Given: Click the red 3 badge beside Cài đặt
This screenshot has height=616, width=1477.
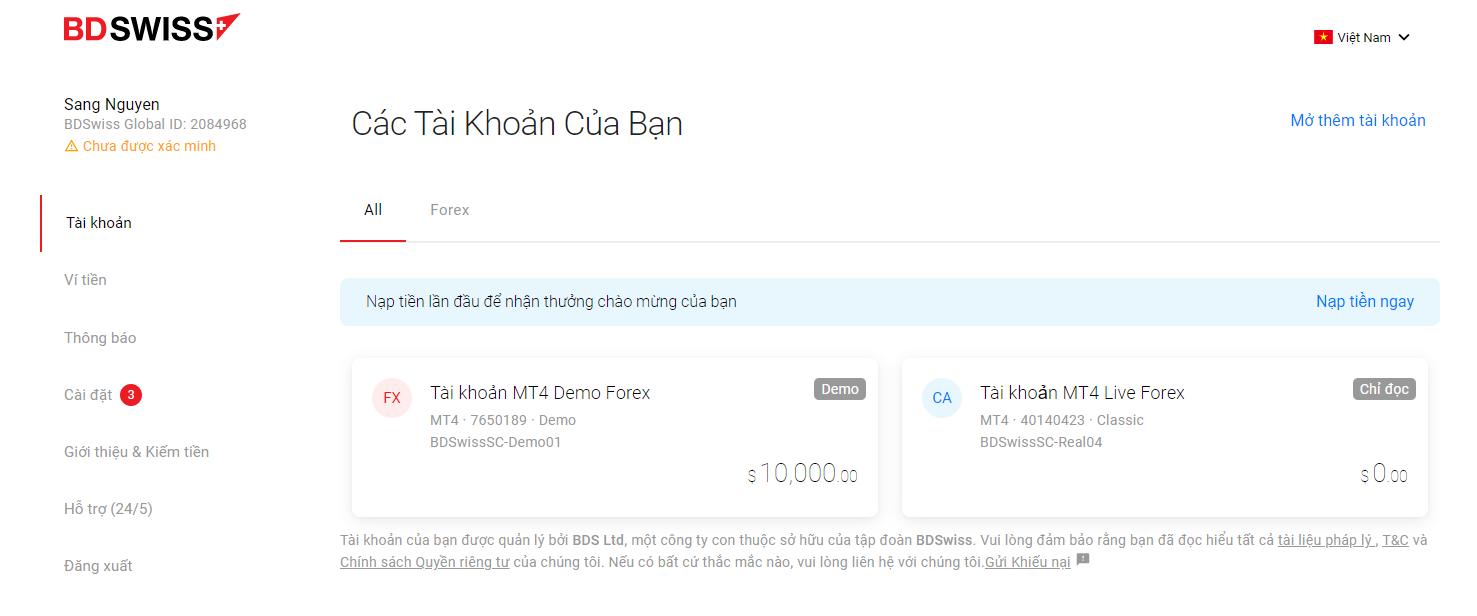Looking at the screenshot, I should tap(131, 395).
